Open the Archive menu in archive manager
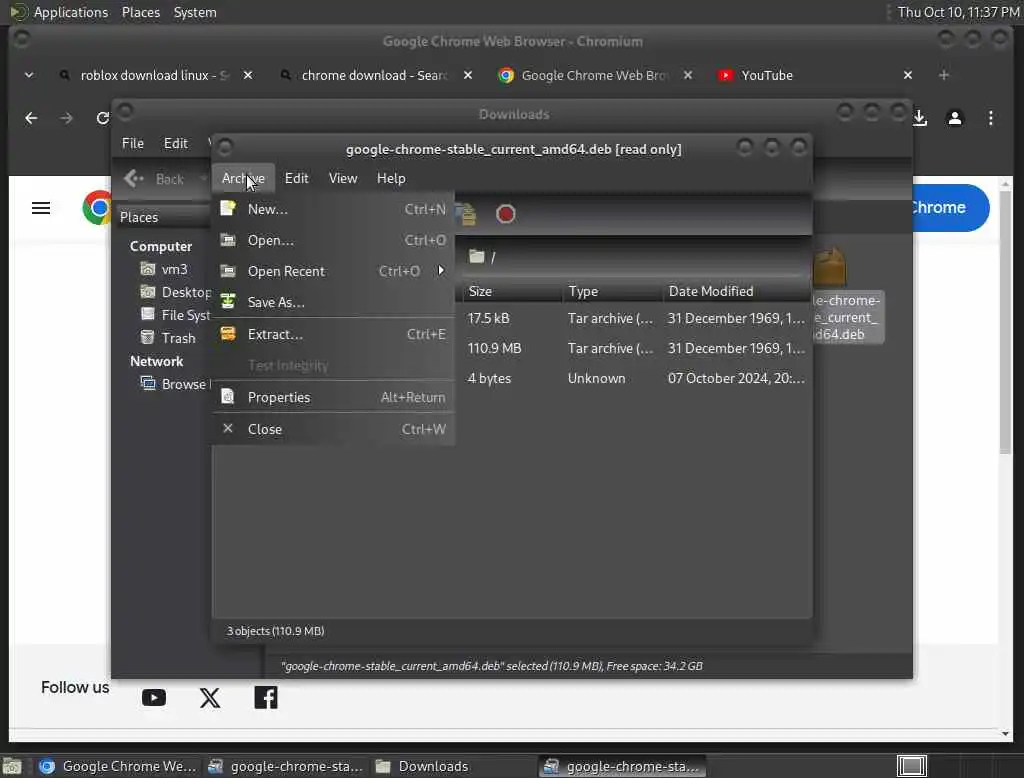1024x778 pixels. (243, 178)
